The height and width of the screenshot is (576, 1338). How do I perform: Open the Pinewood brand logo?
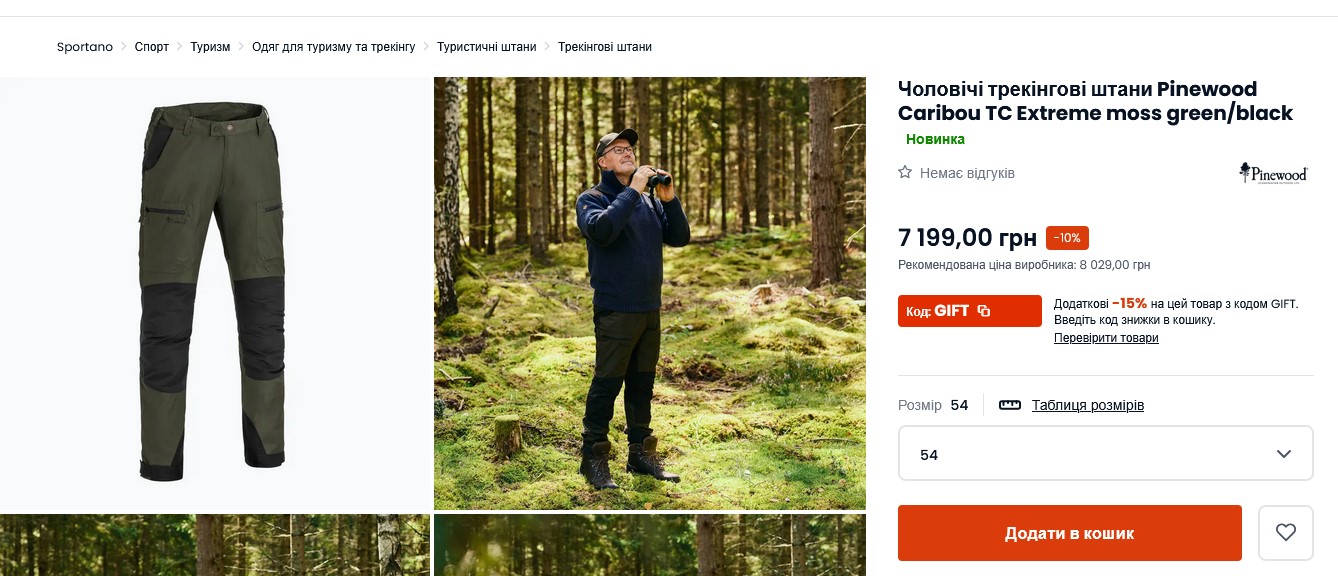[x=1273, y=173]
